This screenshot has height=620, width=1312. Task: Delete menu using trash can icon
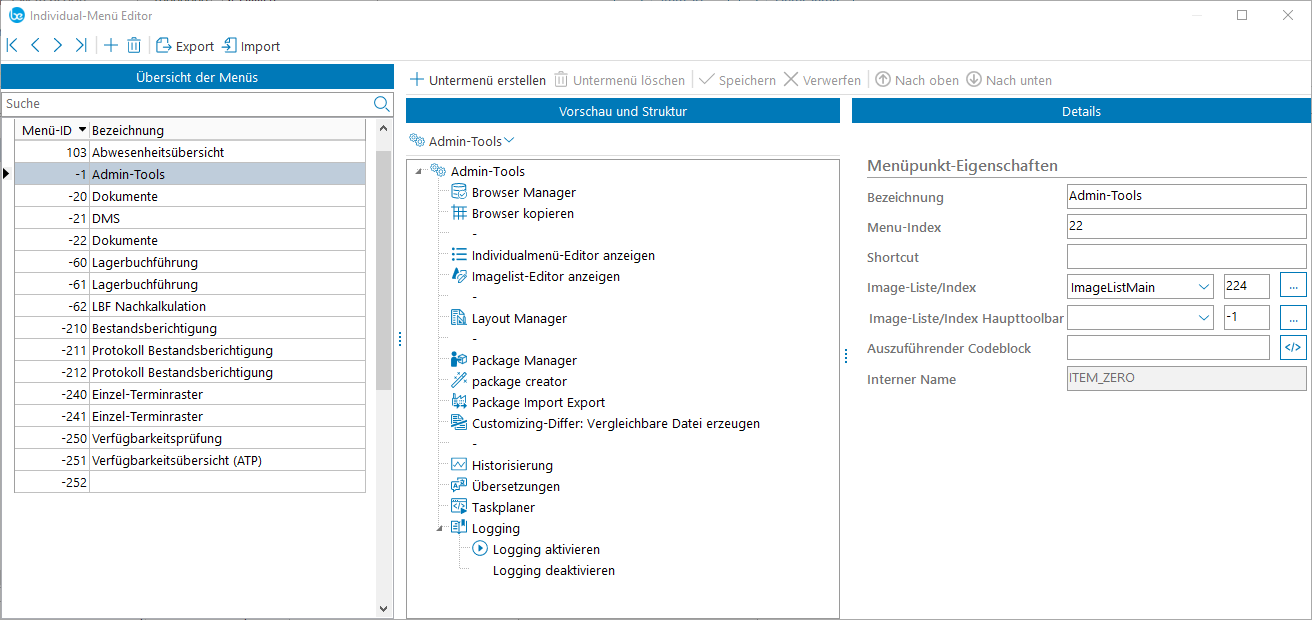click(x=134, y=45)
